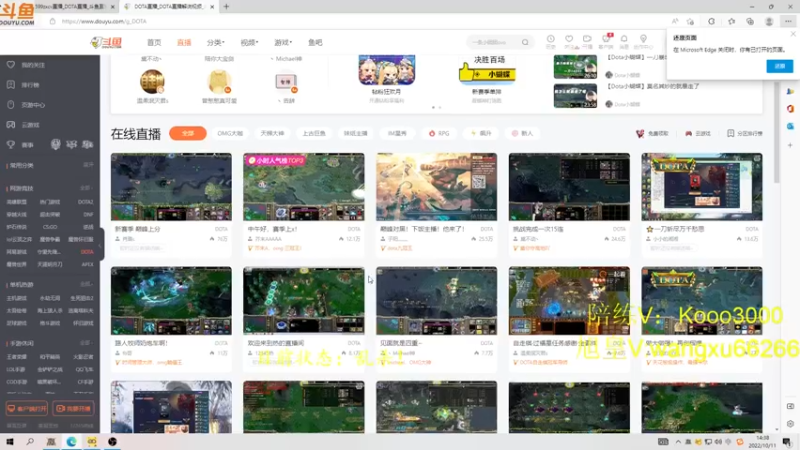Open the creator center location-pin icon
The height and width of the screenshot is (450, 800).
click(x=643, y=39)
